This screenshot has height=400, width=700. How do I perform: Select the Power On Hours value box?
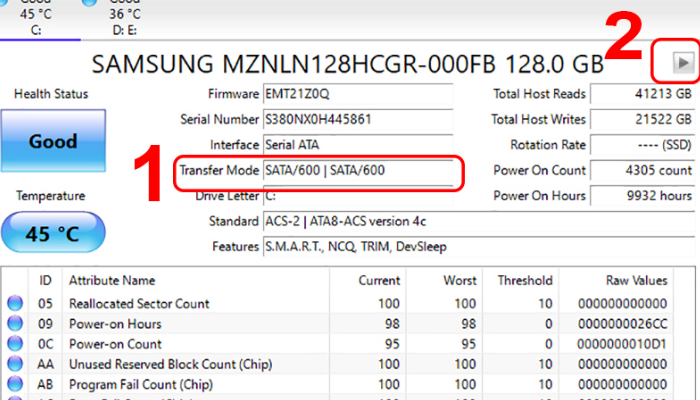pyautogui.click(x=642, y=196)
